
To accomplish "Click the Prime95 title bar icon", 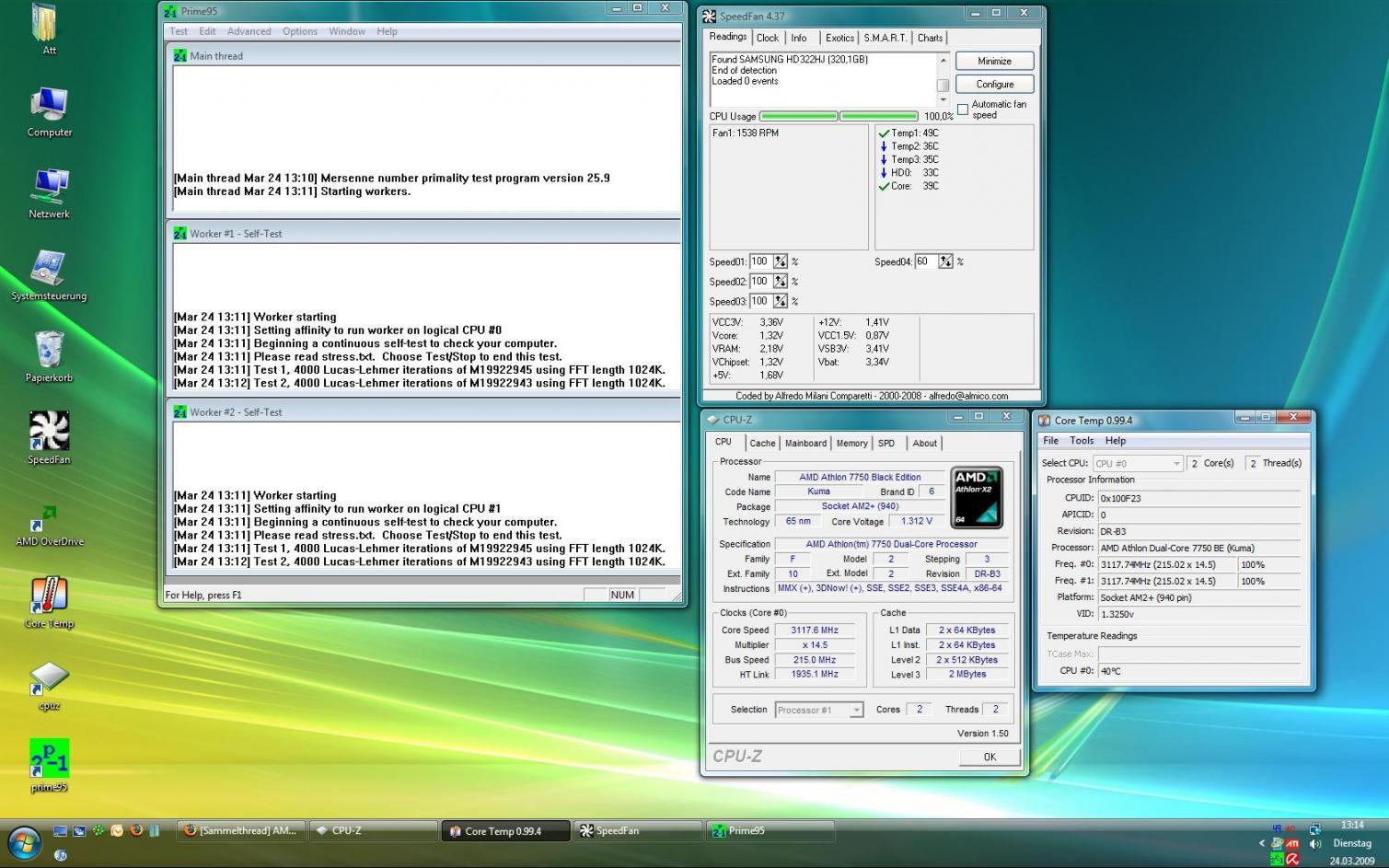I will coord(169,11).
